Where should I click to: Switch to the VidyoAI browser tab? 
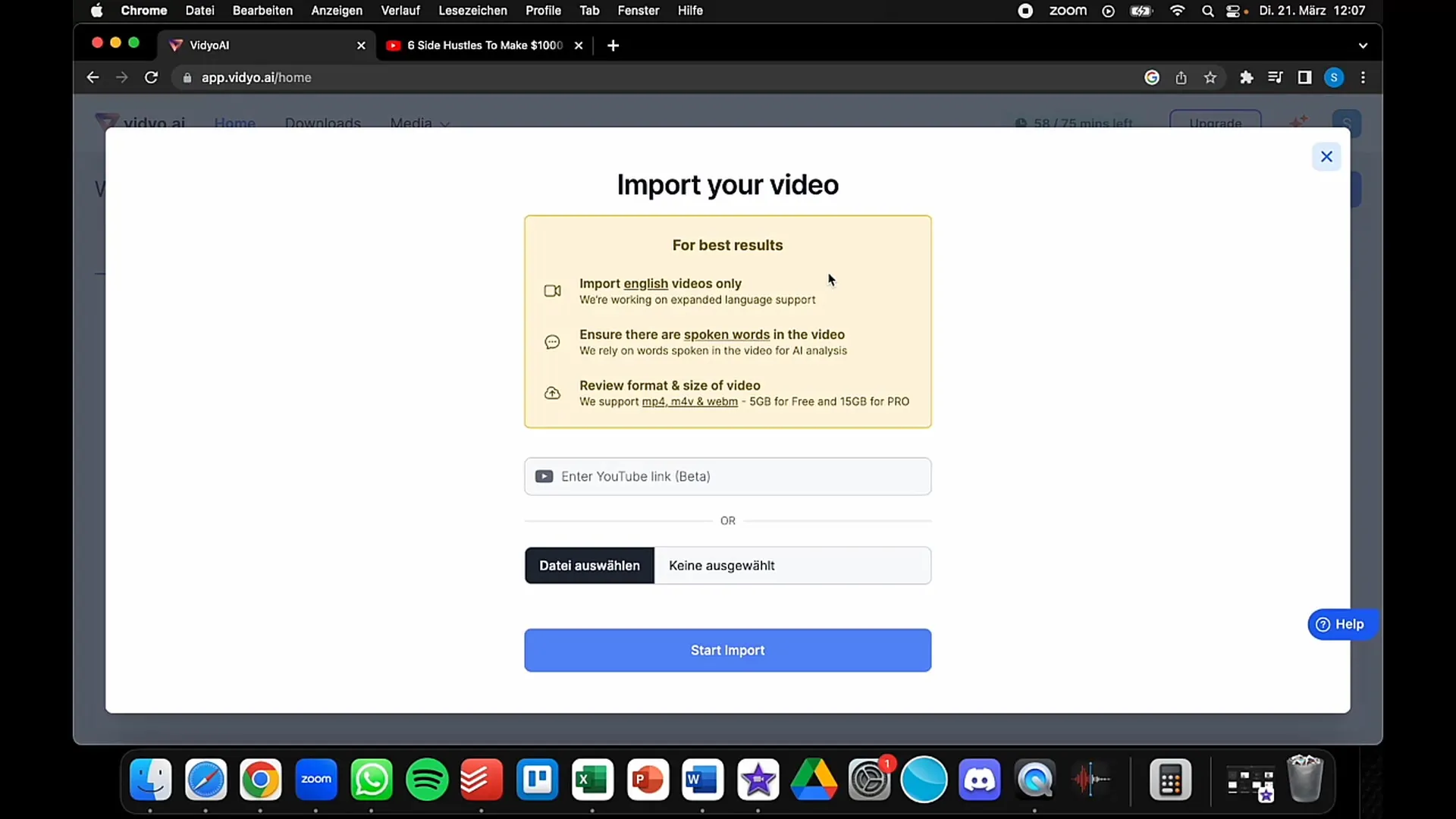click(265, 45)
